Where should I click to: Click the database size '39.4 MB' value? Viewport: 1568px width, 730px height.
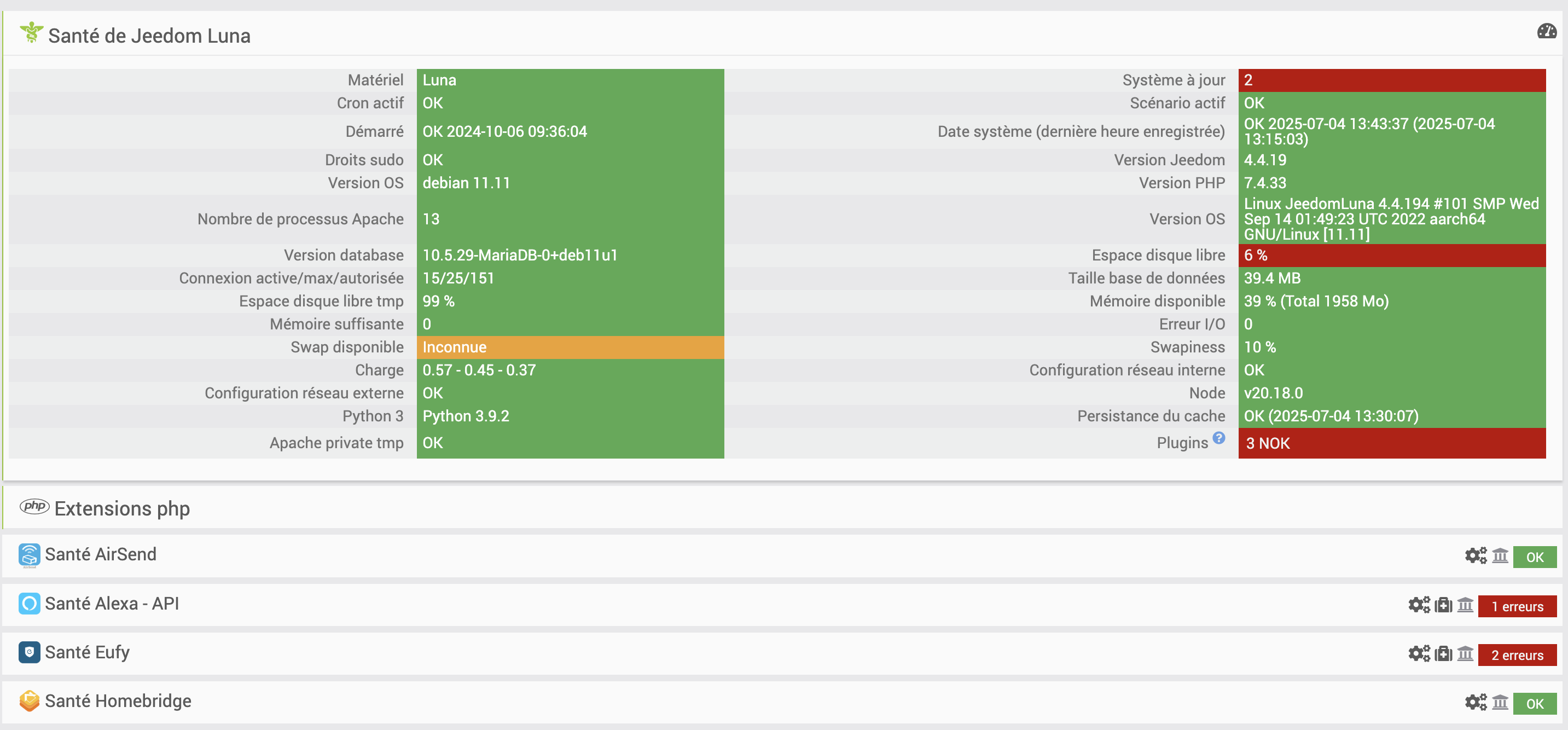point(1392,278)
